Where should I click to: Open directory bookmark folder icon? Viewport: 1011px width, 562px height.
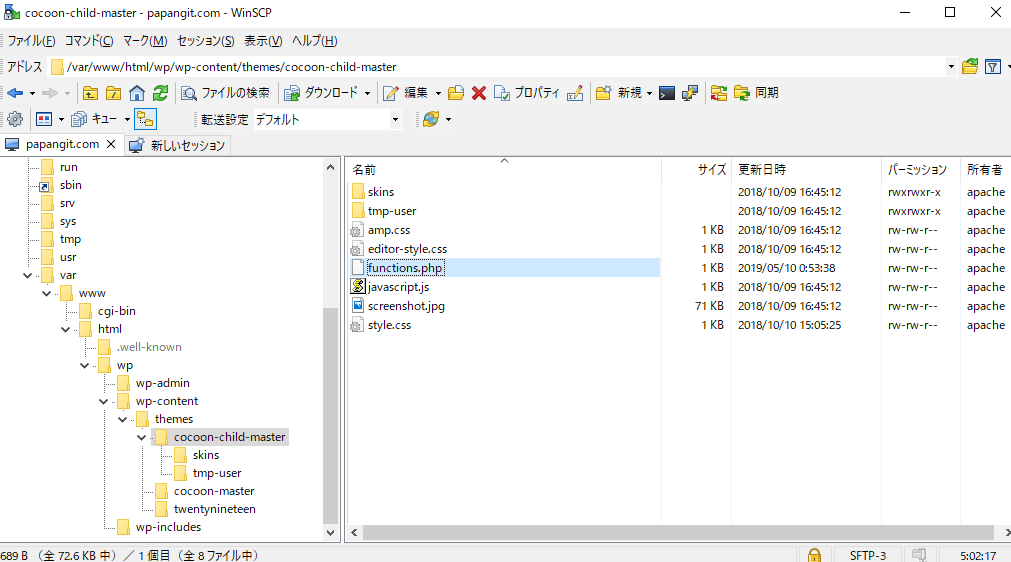point(970,66)
